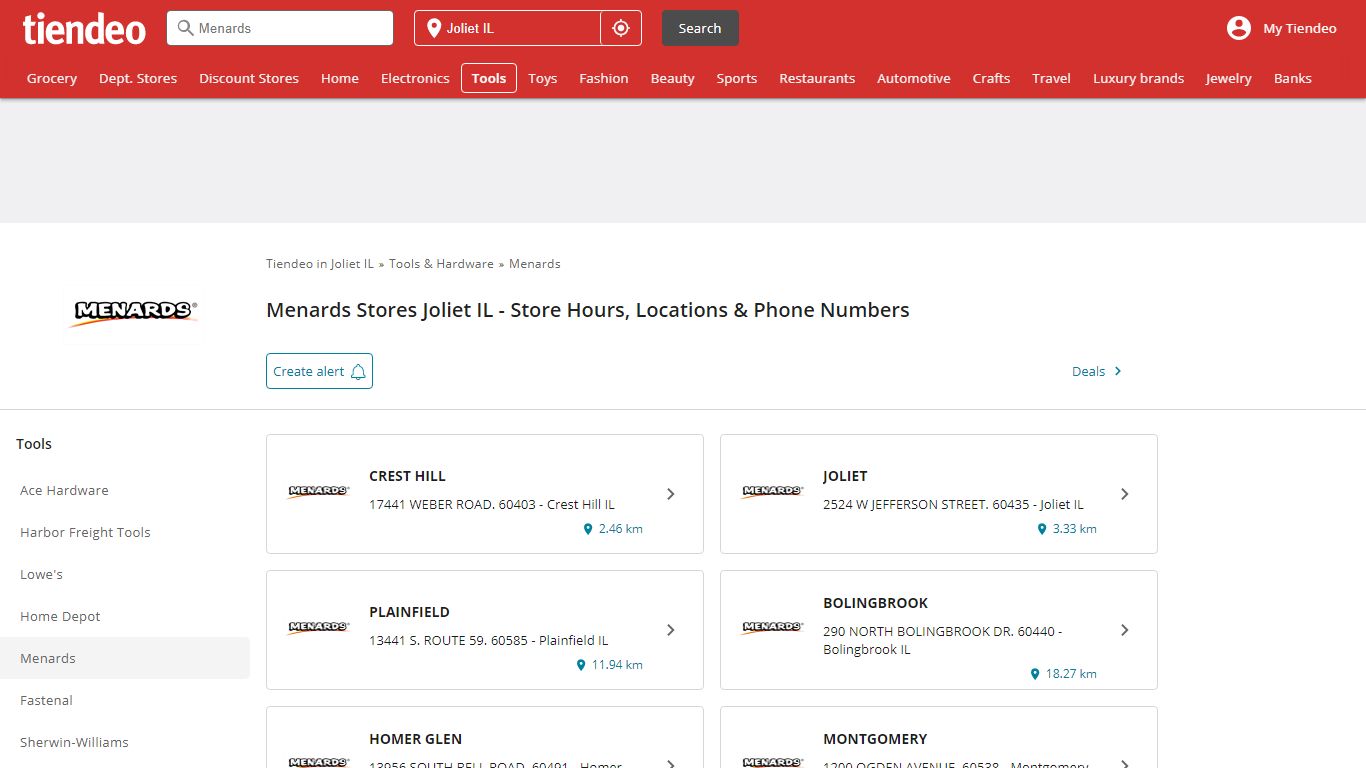Click the tiendeo logo
The width and height of the screenshot is (1366, 768).
pyautogui.click(x=84, y=29)
